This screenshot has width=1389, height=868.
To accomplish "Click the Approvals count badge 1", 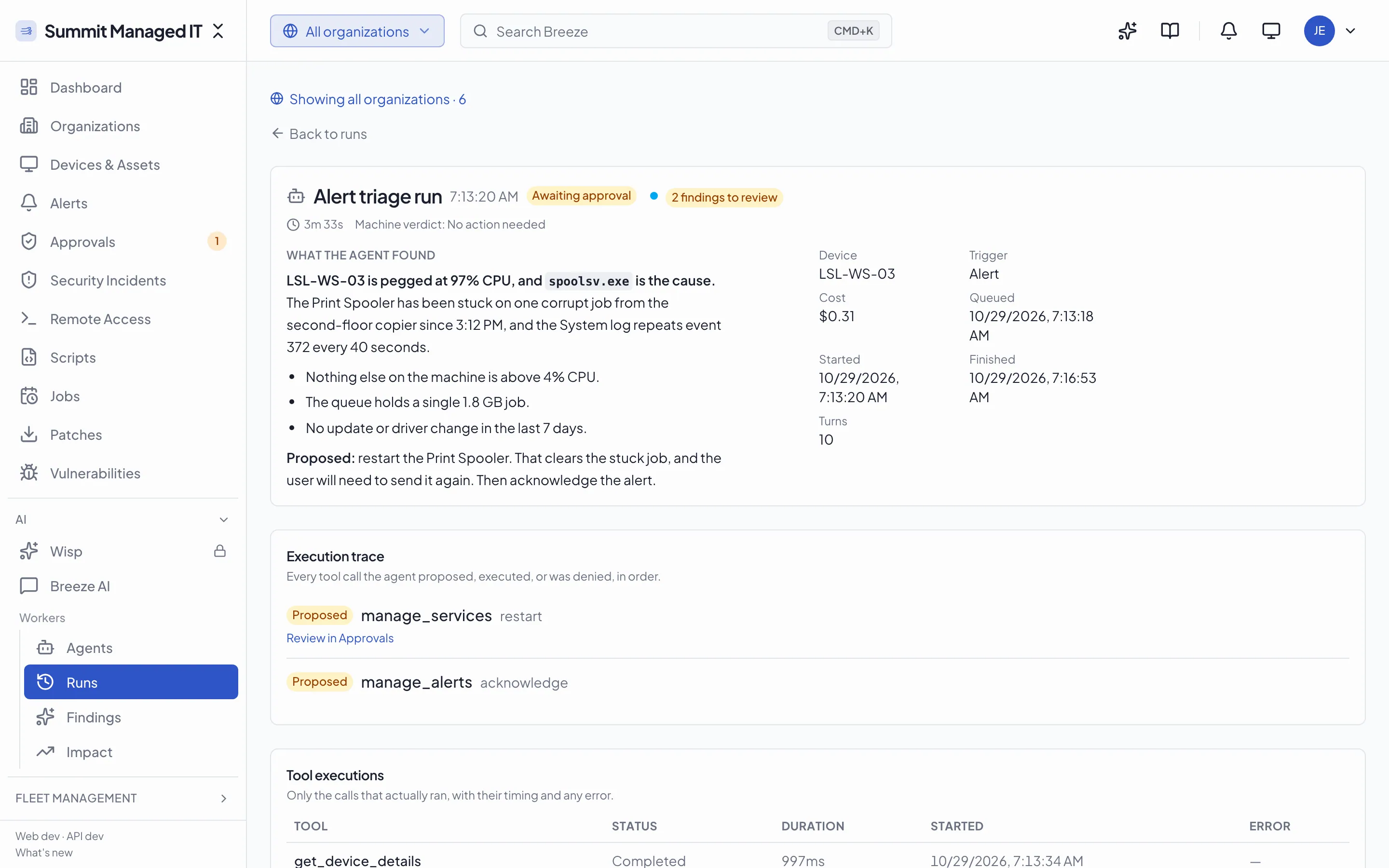I will coord(217,241).
